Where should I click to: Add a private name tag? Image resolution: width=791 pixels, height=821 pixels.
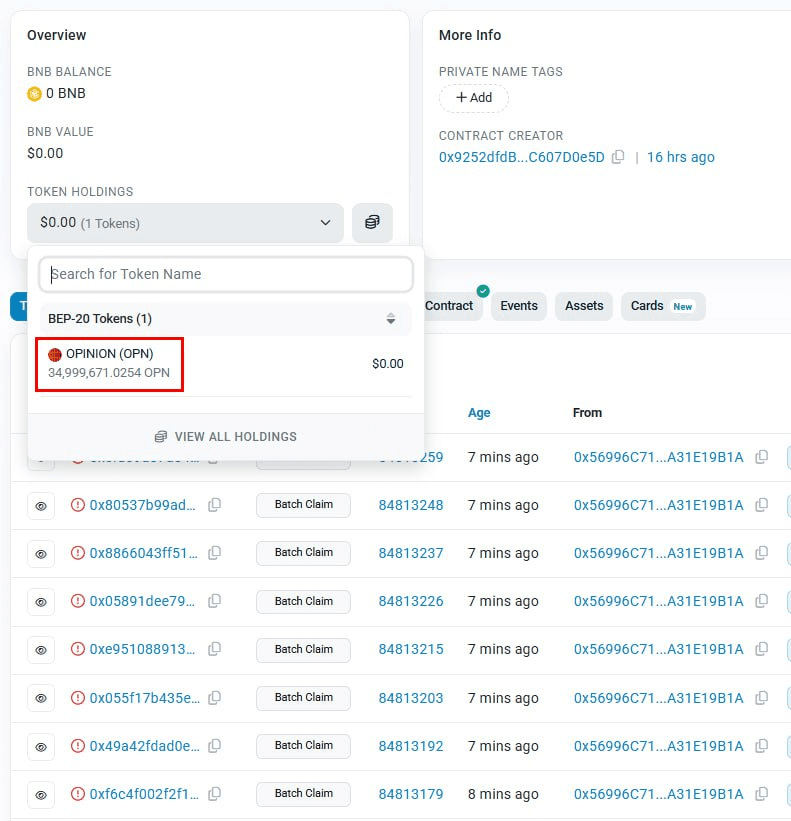point(474,98)
